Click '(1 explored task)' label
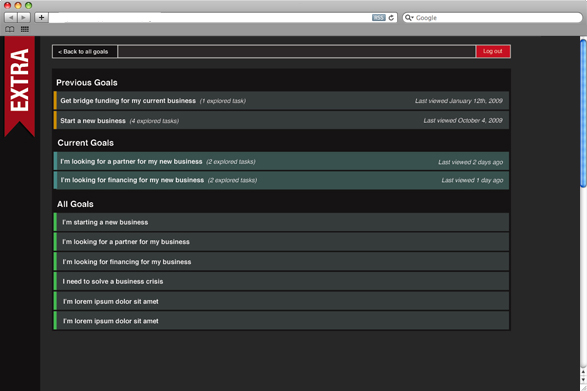 pos(223,101)
